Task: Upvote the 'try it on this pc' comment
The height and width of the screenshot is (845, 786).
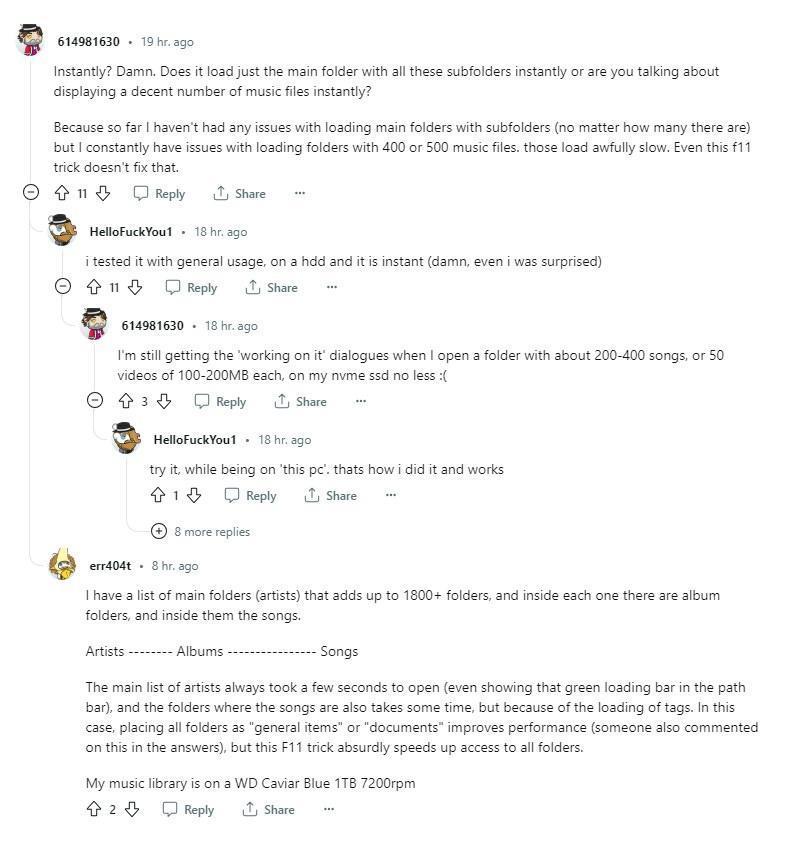Action: (x=157, y=496)
